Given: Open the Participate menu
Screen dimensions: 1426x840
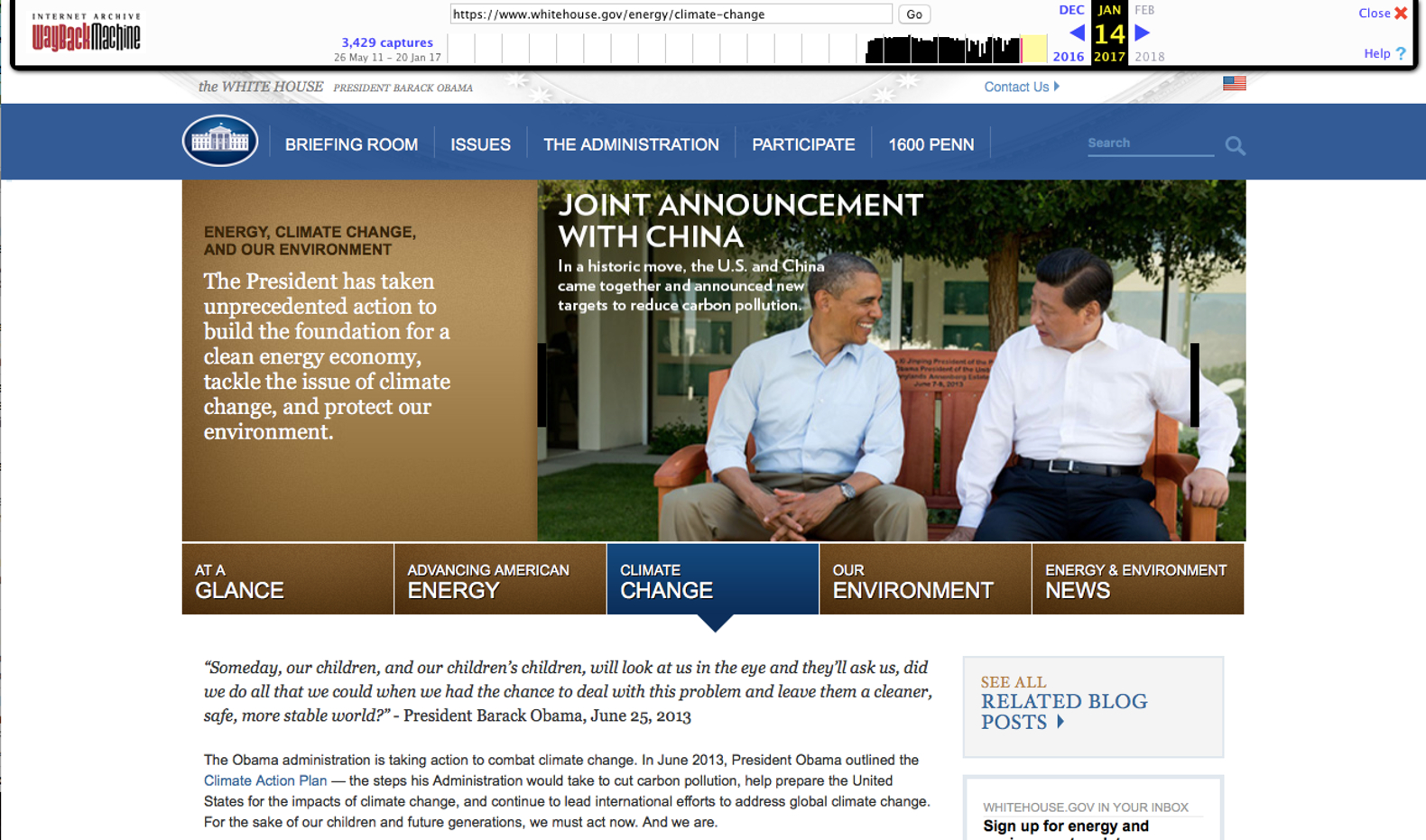Looking at the screenshot, I should [803, 144].
